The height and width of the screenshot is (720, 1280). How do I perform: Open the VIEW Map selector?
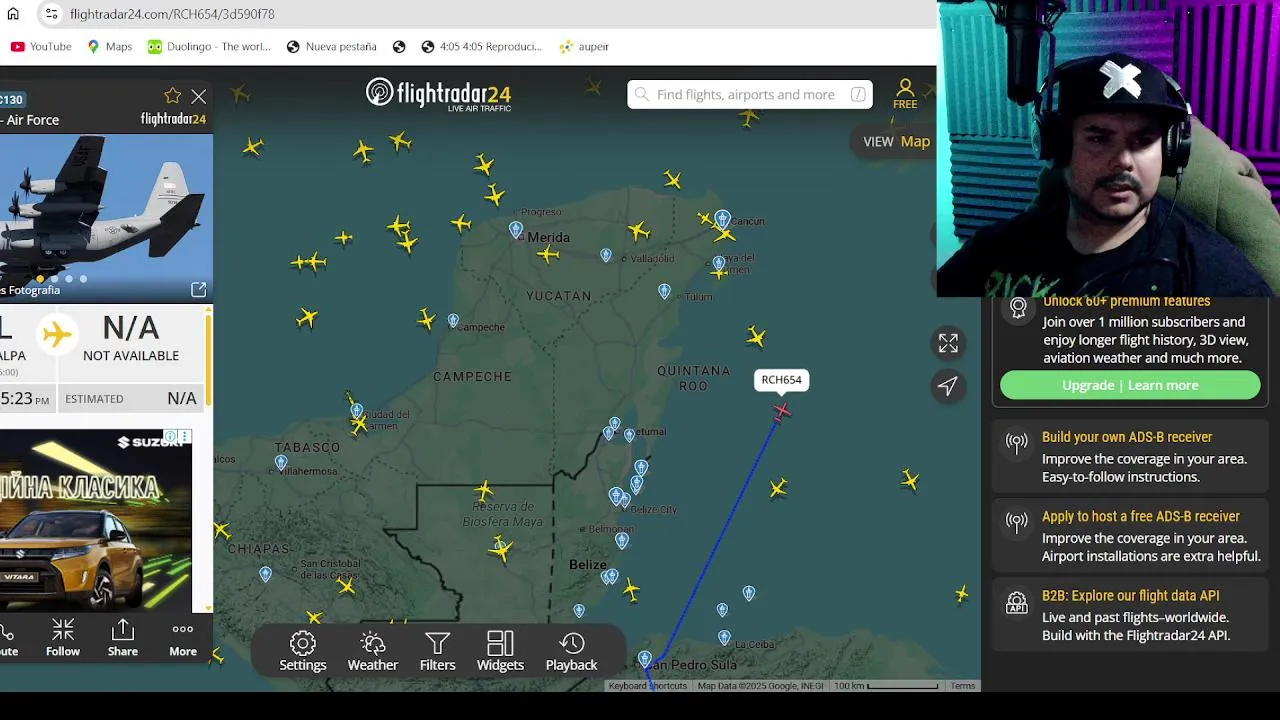tap(897, 141)
